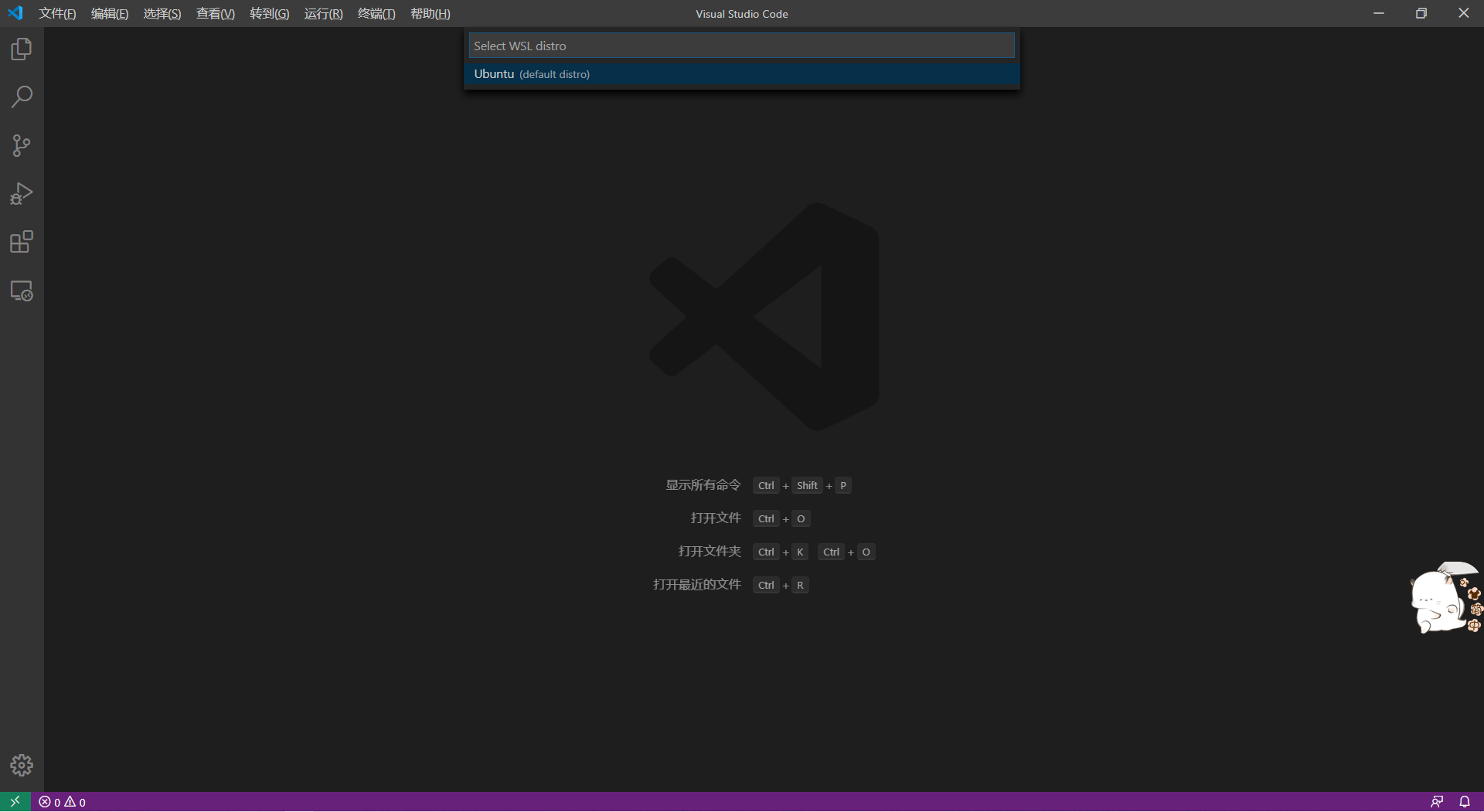
Task: Close the Visual Studio Code window
Action: tap(1463, 13)
